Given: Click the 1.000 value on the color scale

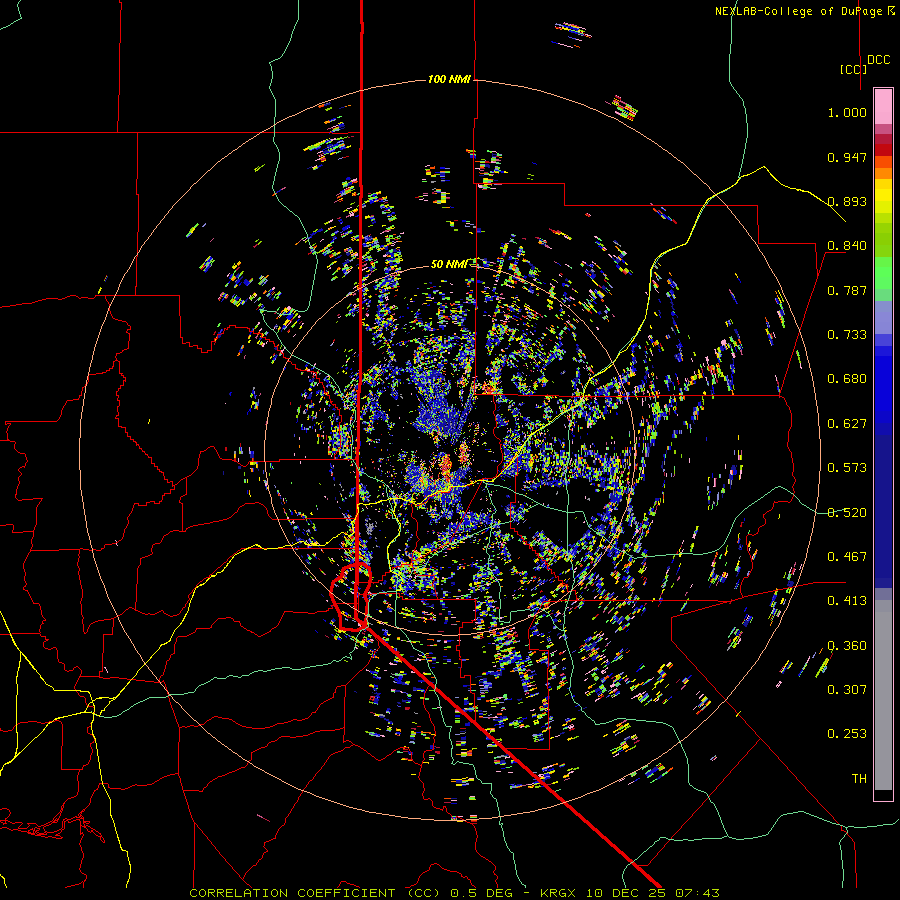Looking at the screenshot, I should [847, 112].
